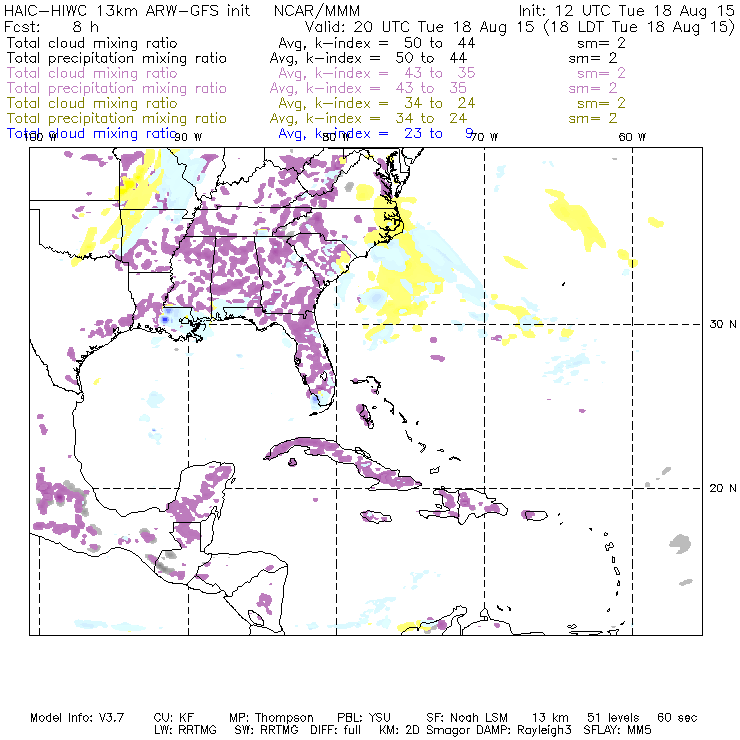This screenshot has height=740, width=740.
Task: Click the black 'Avg, k-index = 50 to 44' cloud row
Action: (377, 43)
